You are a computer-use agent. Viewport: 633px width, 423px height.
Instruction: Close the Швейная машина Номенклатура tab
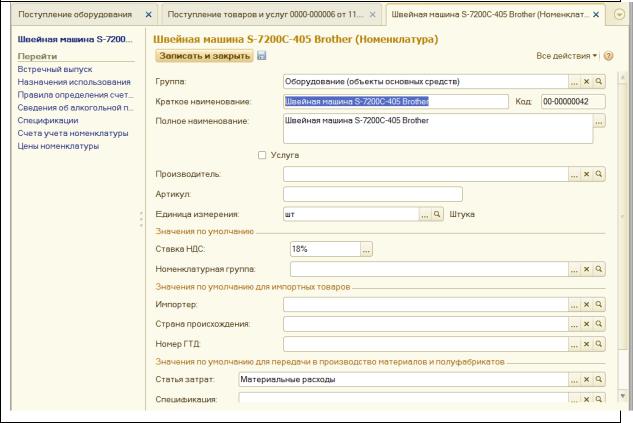pos(596,15)
